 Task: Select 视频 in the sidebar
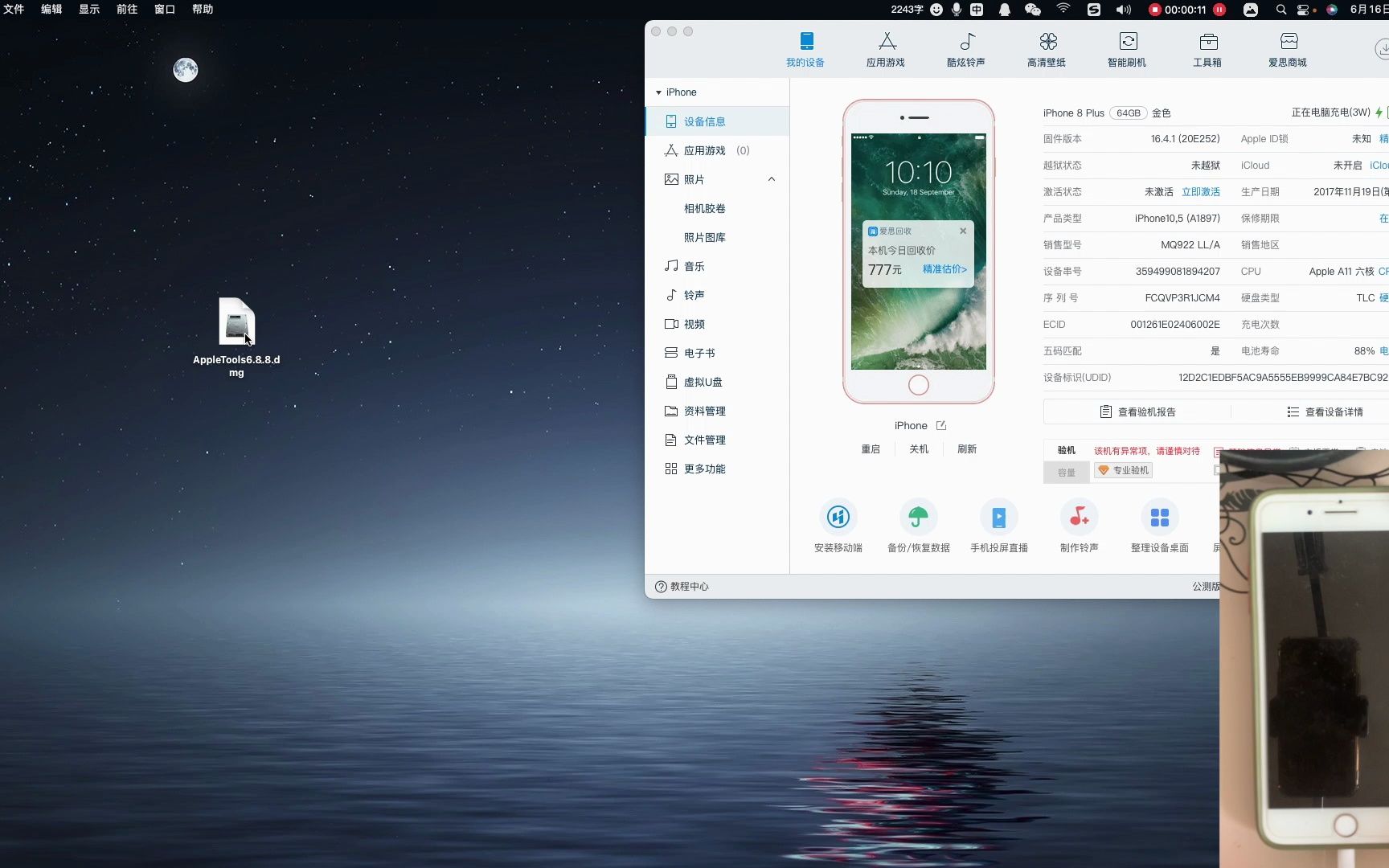tap(717, 324)
